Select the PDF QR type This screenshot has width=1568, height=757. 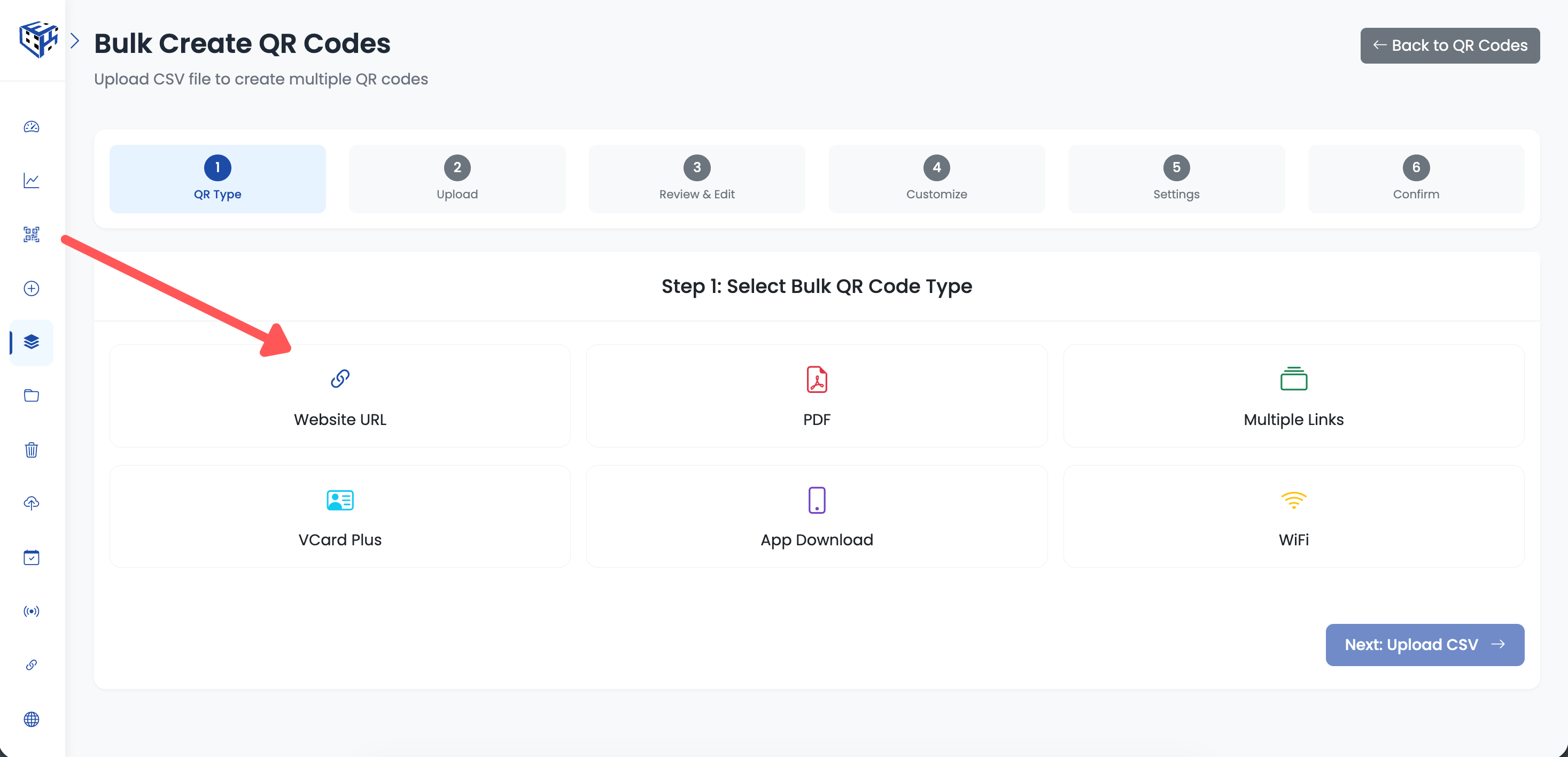pyautogui.click(x=817, y=396)
